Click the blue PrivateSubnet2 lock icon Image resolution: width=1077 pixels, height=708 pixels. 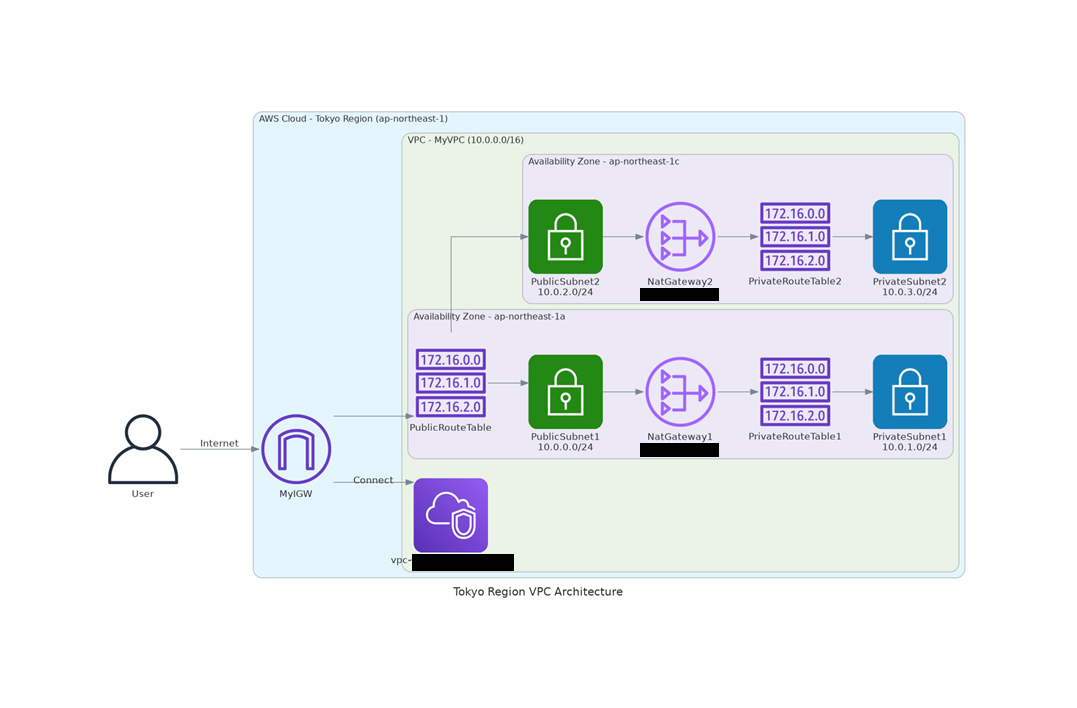909,237
